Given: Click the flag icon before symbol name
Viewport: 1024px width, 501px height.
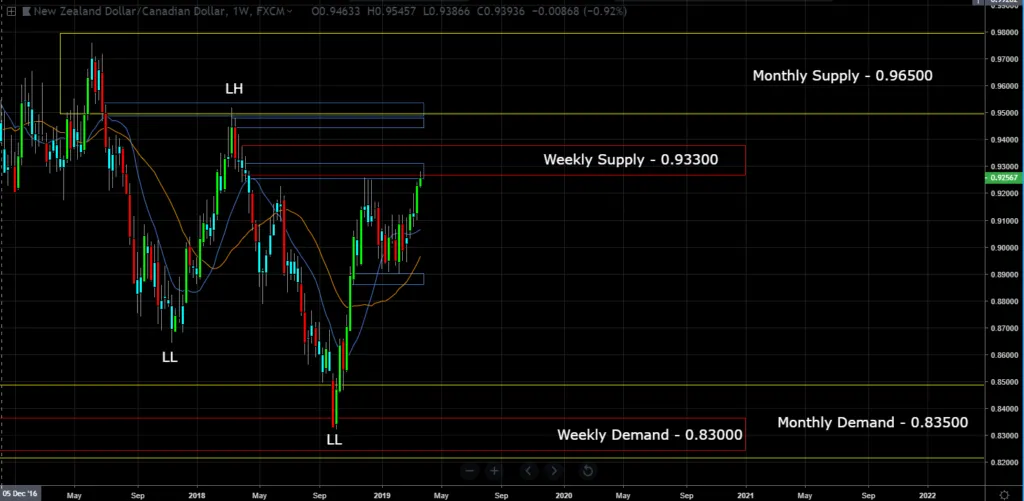Looking at the screenshot, I should point(27,11).
